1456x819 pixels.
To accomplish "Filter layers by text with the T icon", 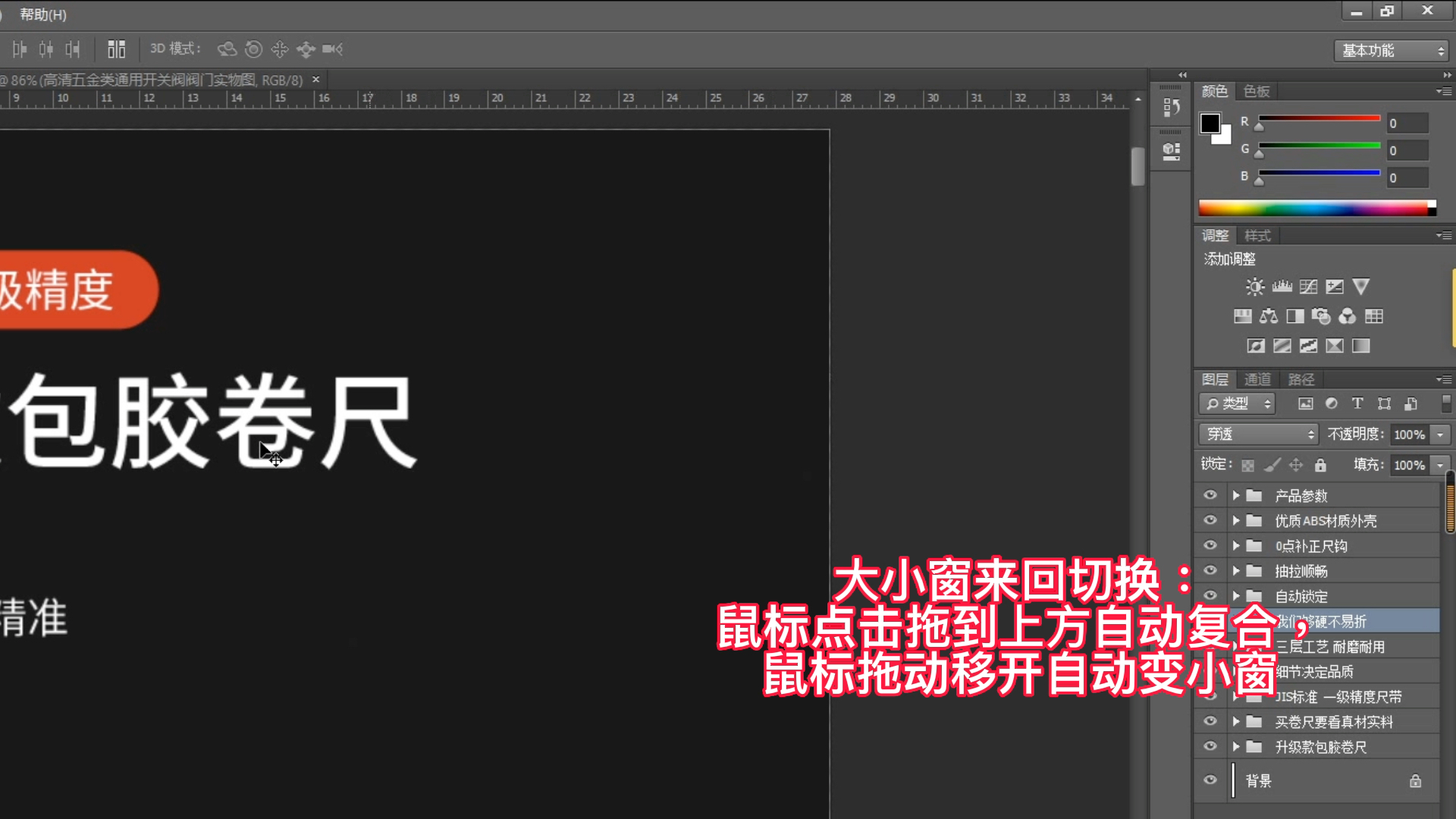I will click(1357, 403).
